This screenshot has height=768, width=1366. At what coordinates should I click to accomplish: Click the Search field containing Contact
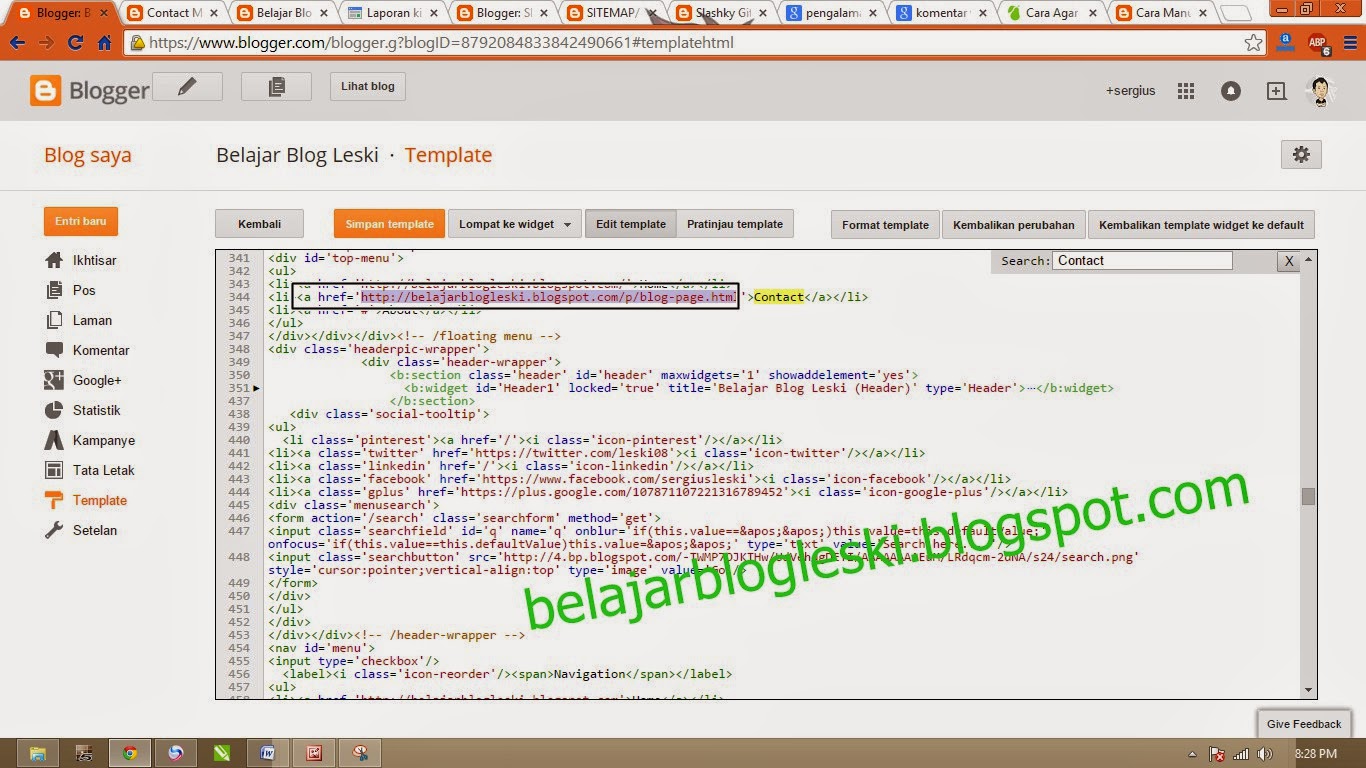1143,261
